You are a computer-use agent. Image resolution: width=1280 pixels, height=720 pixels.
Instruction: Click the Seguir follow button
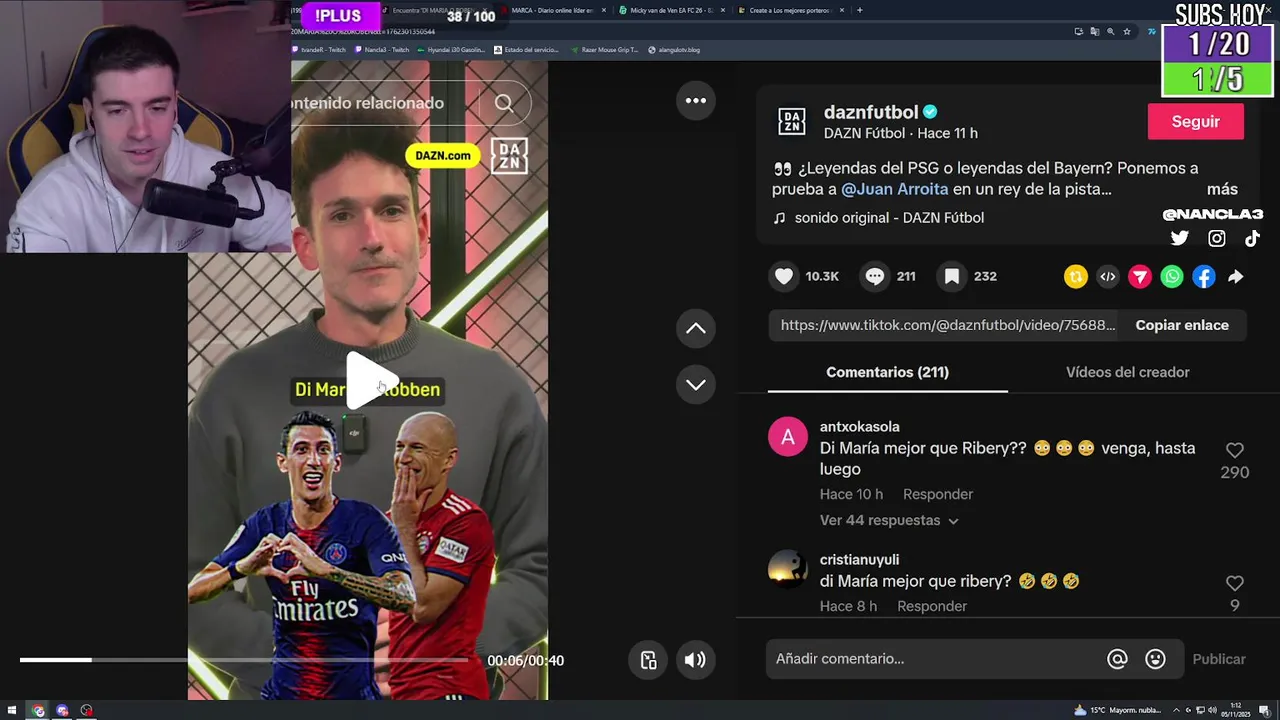point(1195,122)
